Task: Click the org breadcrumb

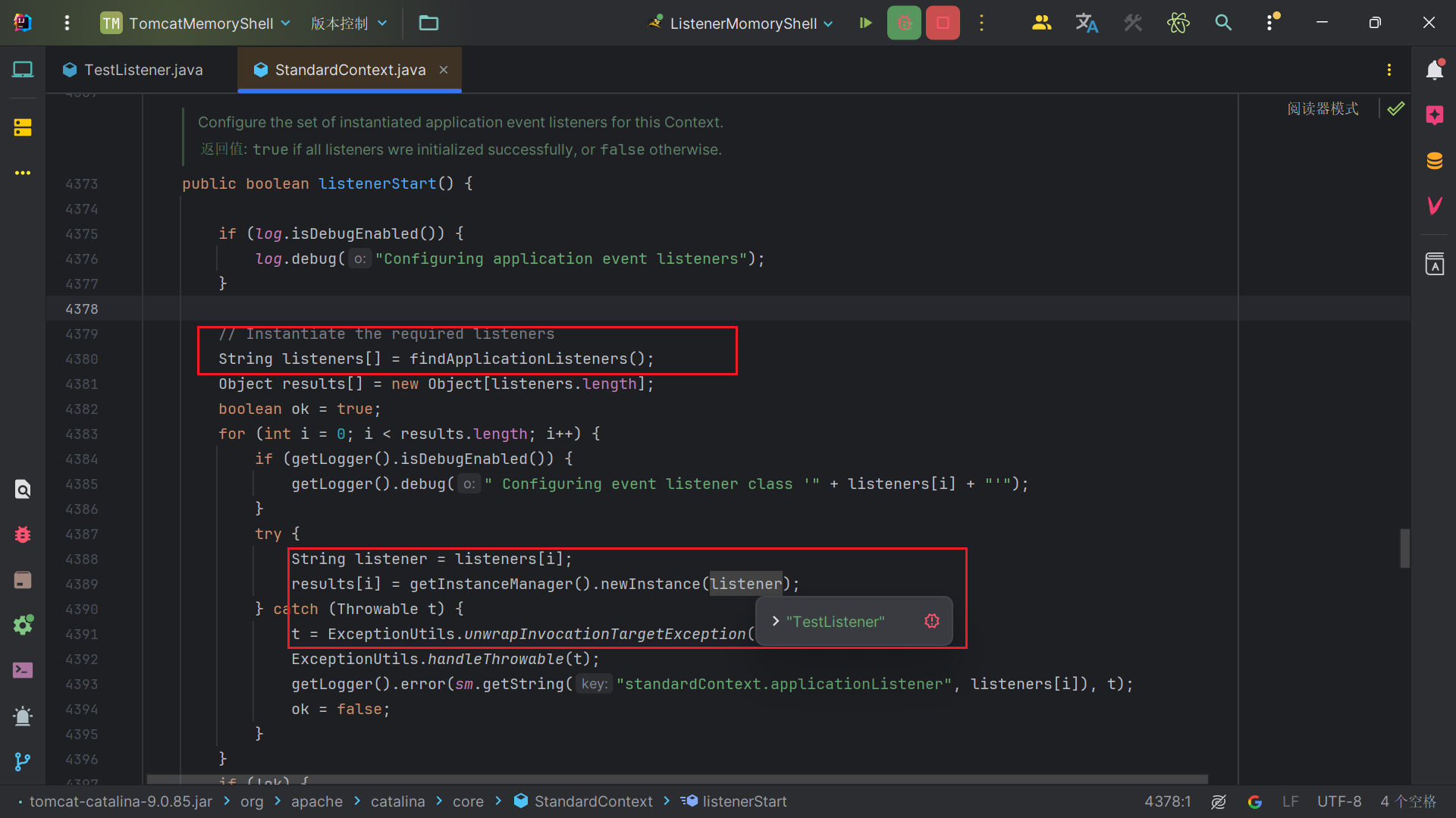Action: pos(252,801)
